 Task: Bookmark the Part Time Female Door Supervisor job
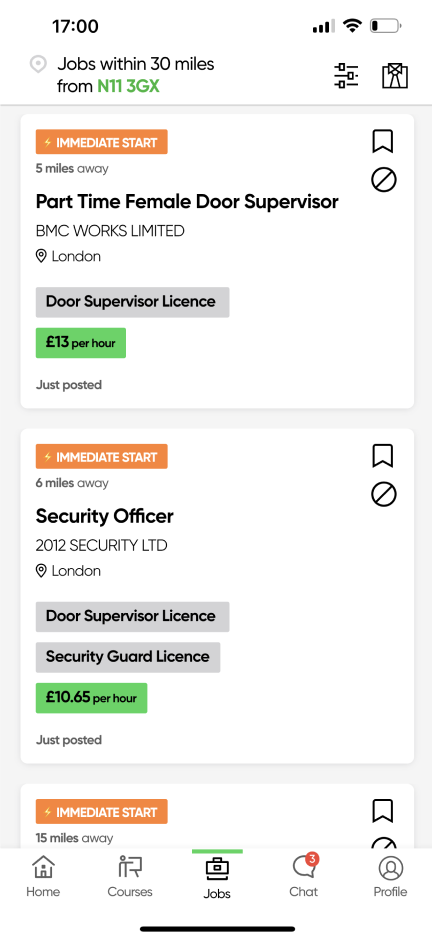[x=383, y=141]
